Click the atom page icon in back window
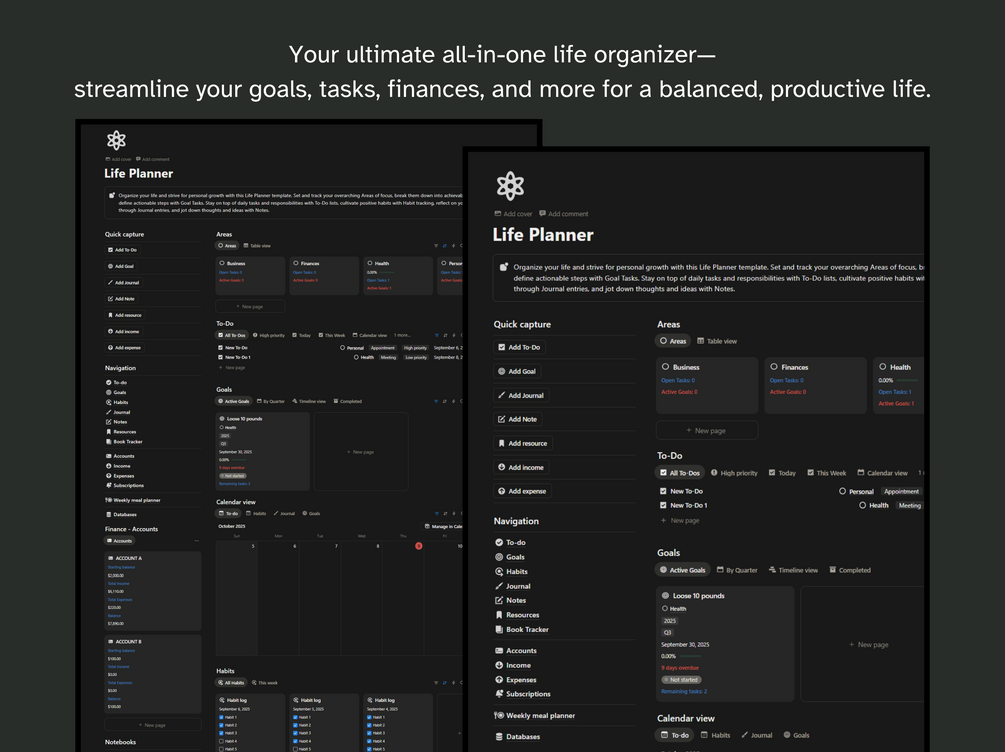The image size is (1005, 752). [x=116, y=140]
